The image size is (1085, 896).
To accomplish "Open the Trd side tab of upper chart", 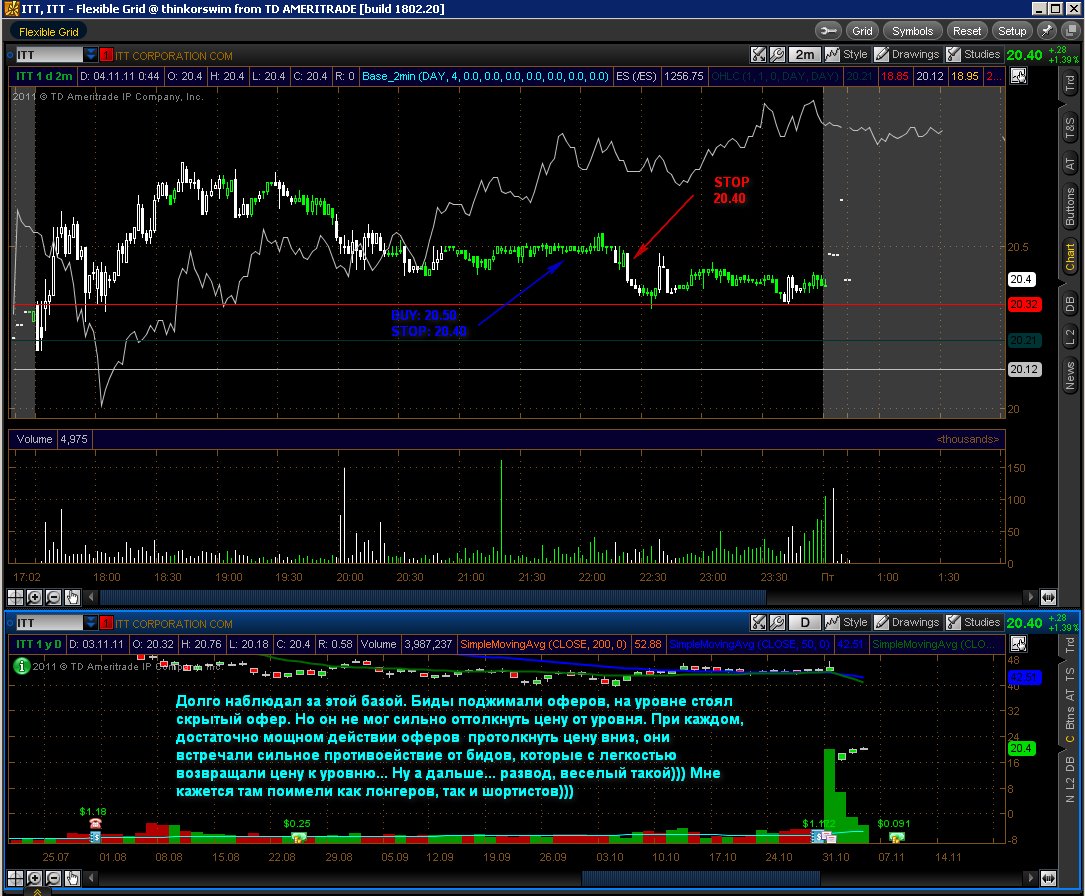I will pyautogui.click(x=1070, y=84).
